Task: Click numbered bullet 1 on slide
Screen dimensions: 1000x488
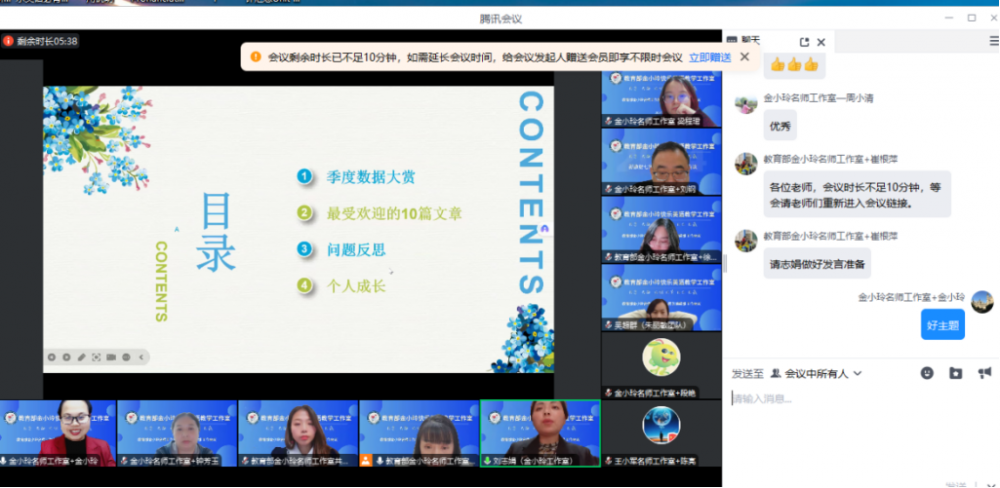Action: click(305, 176)
